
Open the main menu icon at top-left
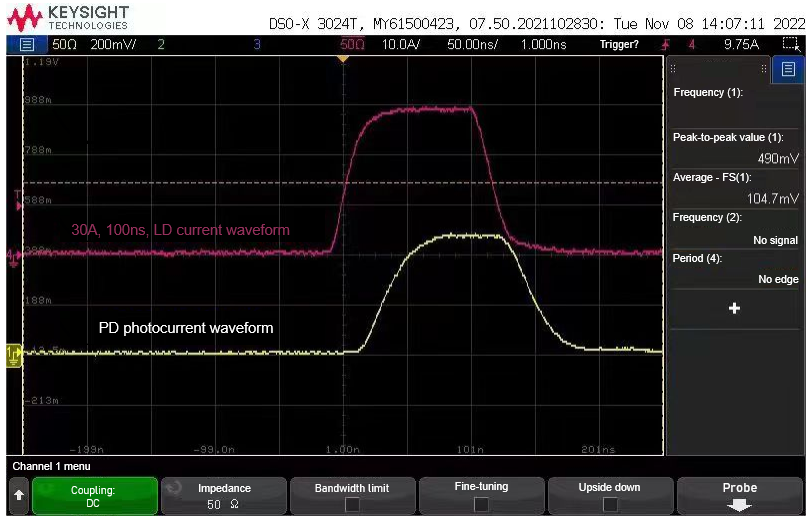coord(27,44)
